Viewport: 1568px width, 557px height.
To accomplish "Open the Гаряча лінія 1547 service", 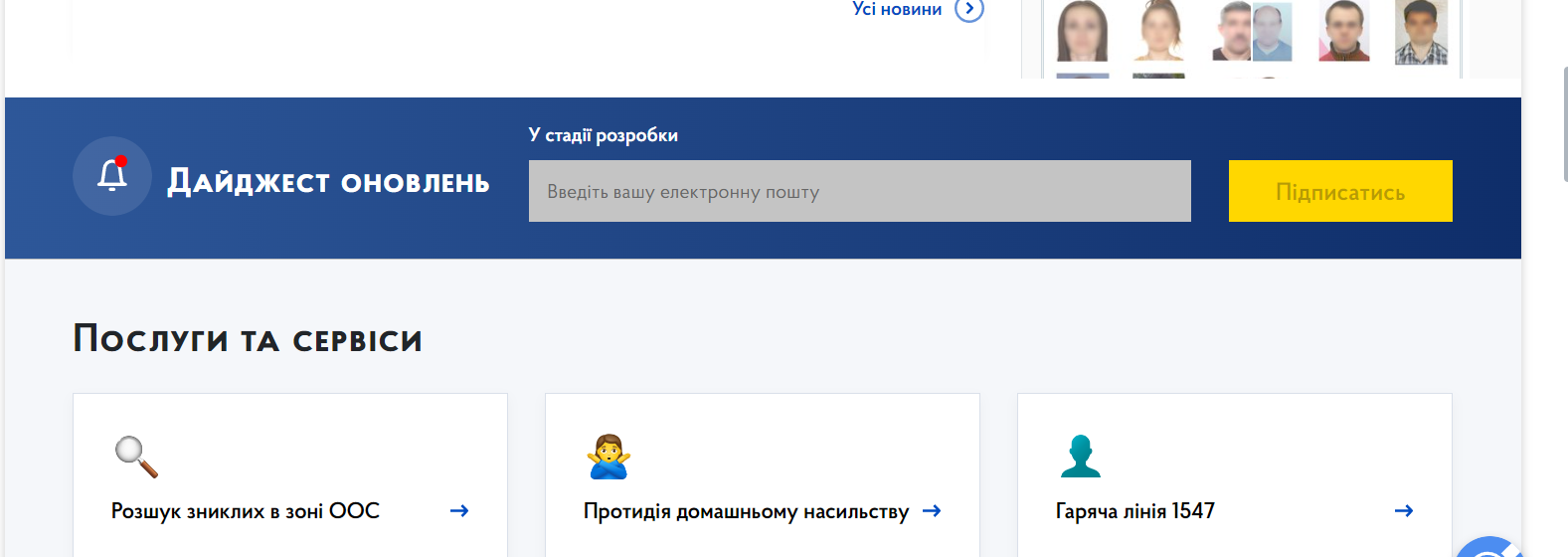I will [1134, 511].
